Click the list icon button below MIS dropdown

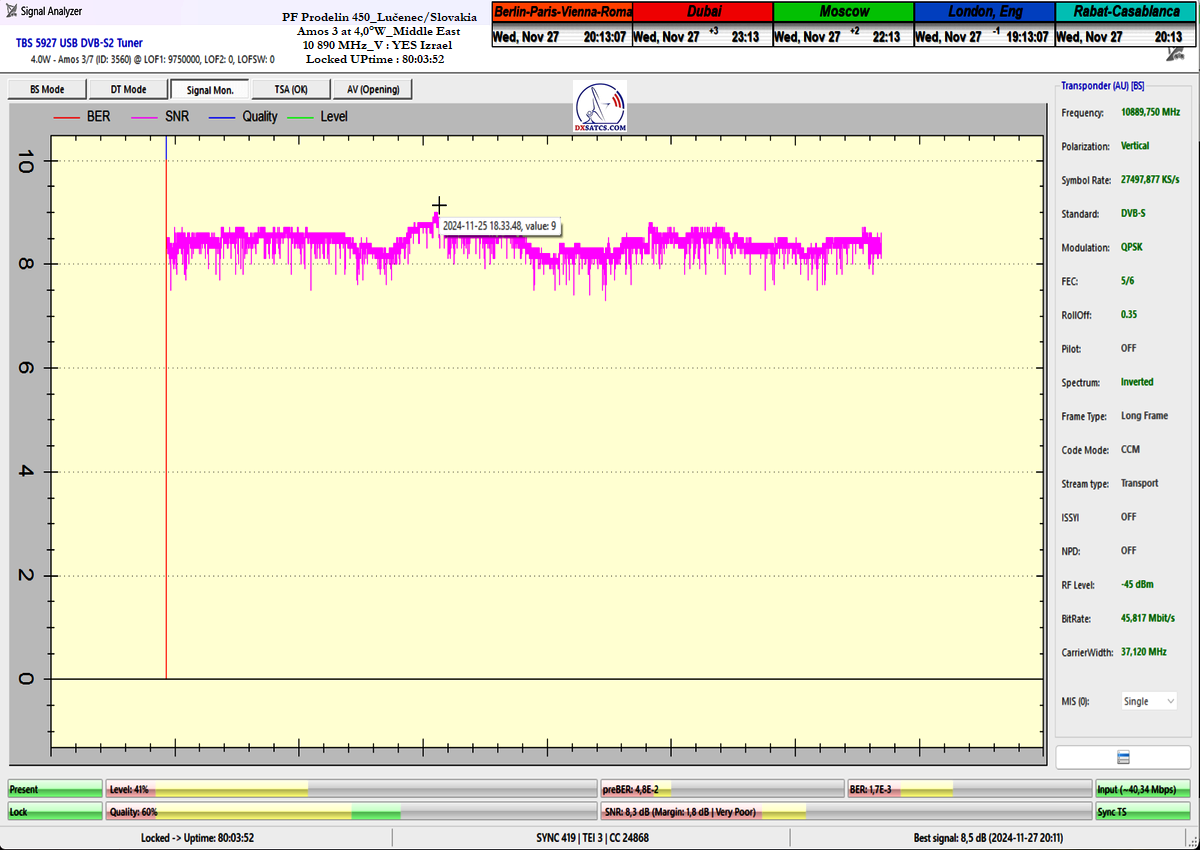[x=1122, y=757]
